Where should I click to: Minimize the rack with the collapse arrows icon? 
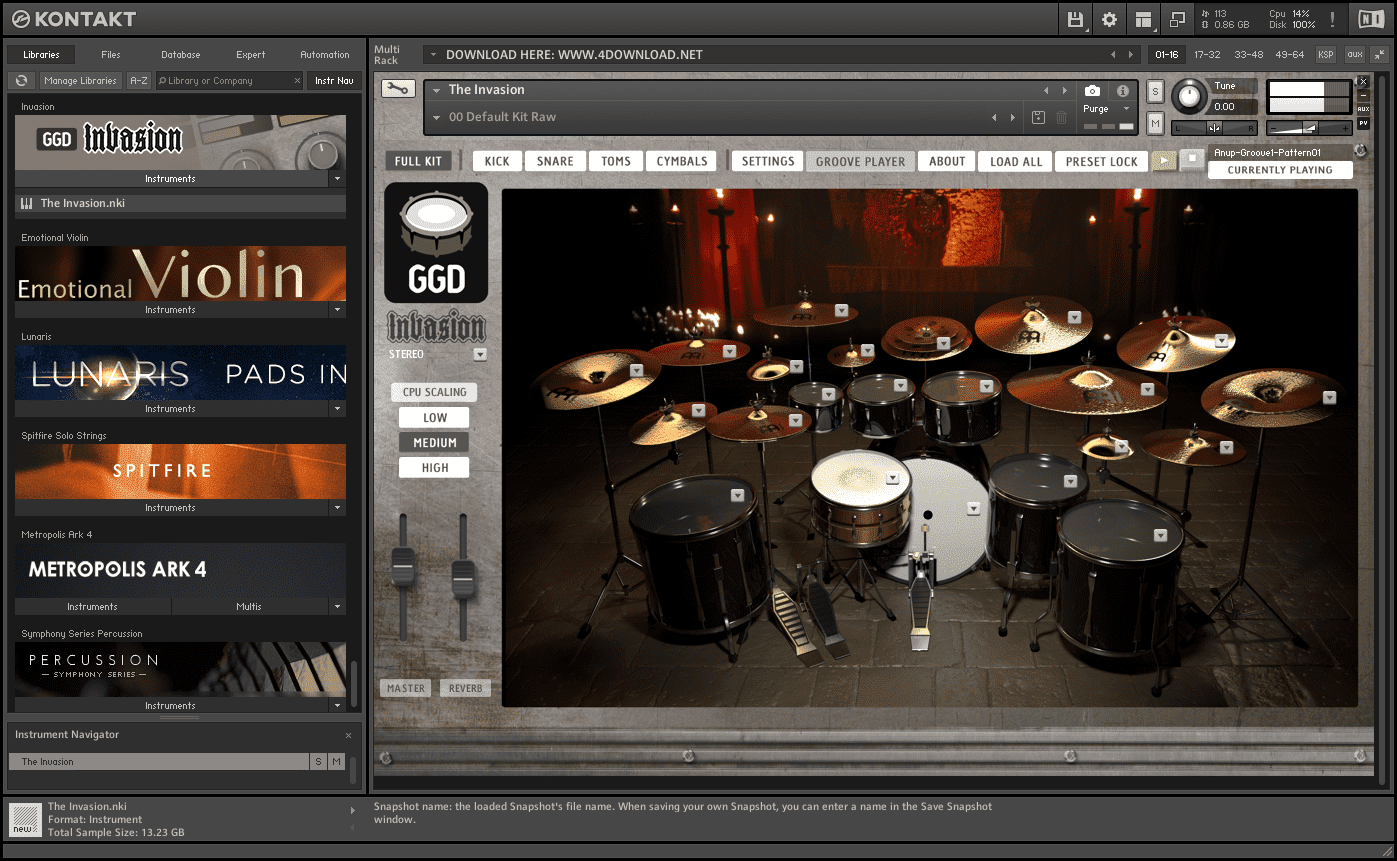tap(1380, 54)
